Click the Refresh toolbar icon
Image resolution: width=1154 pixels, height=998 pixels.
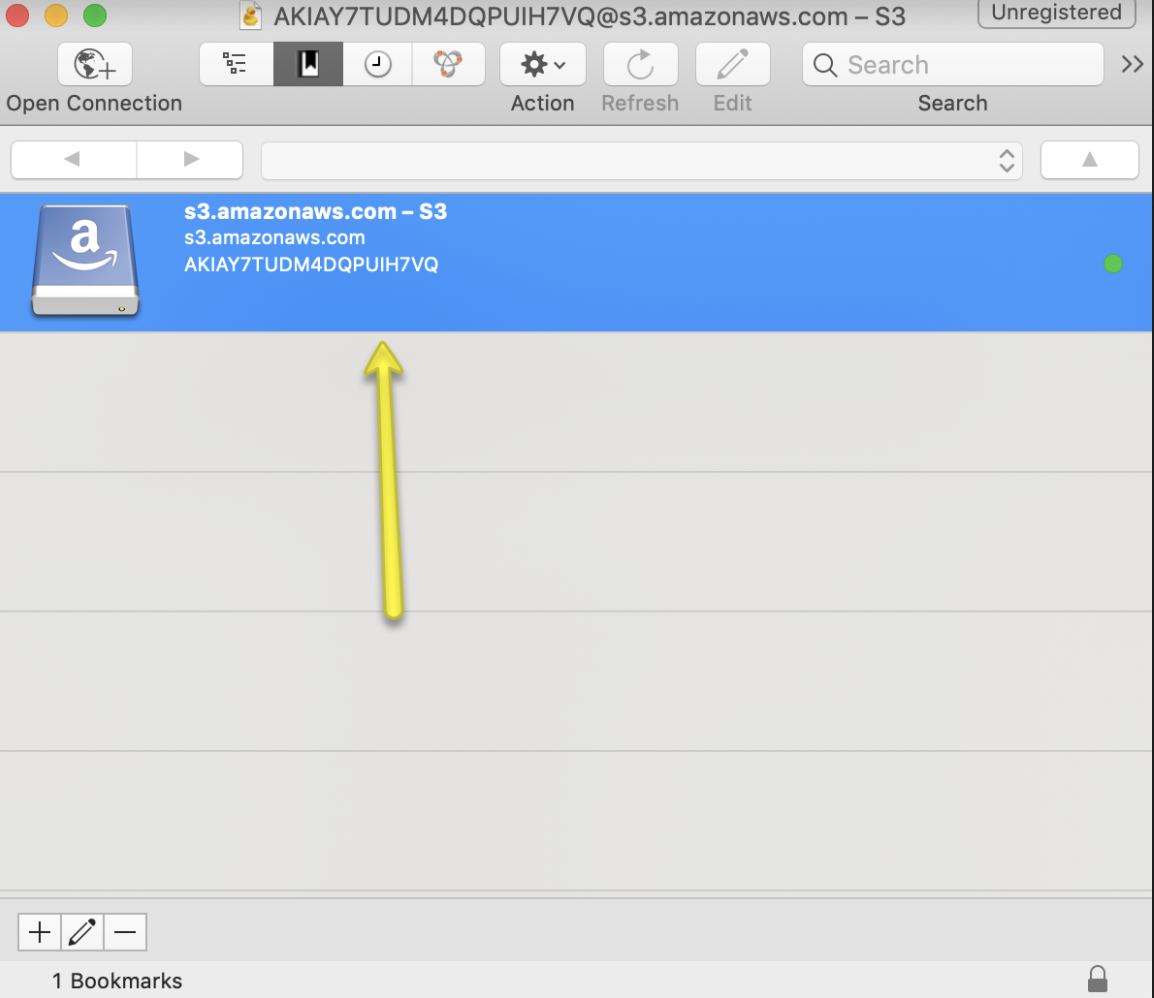tap(640, 64)
